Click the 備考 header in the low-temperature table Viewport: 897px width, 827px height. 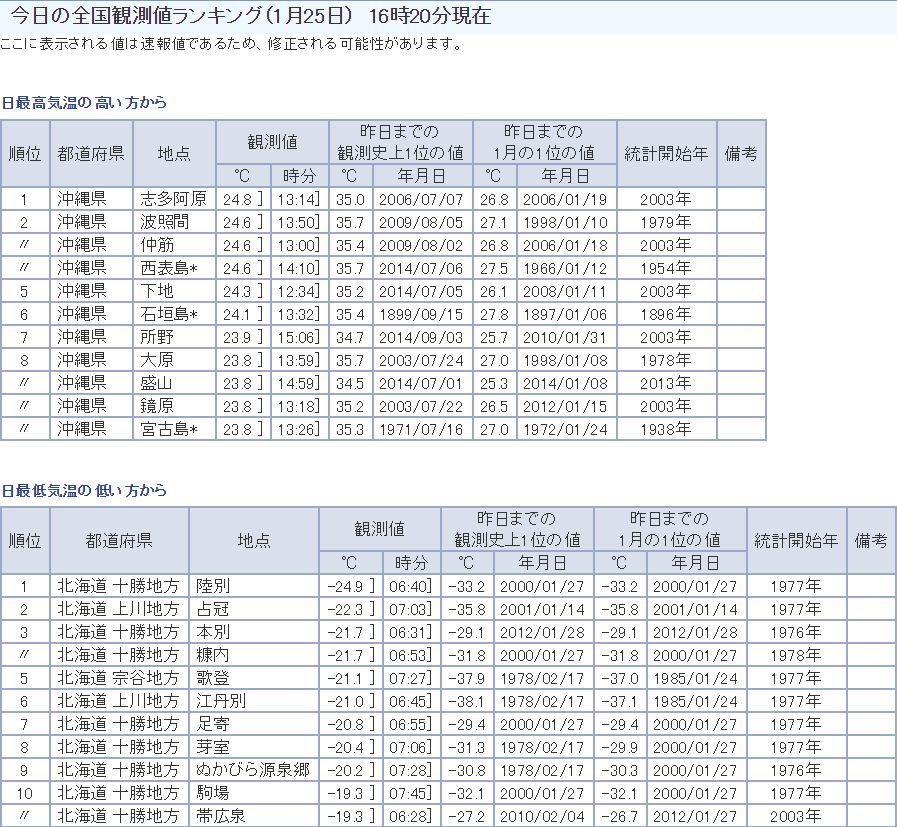pos(870,540)
